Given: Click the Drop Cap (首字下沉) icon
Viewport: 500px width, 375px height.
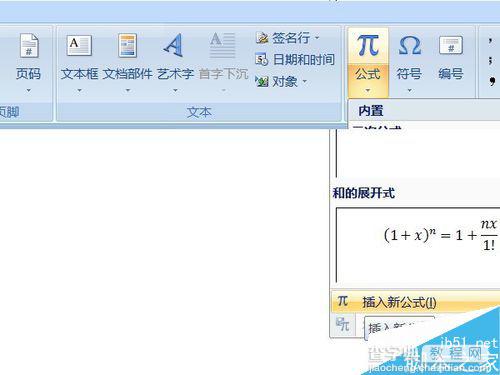Looking at the screenshot, I should point(223,45).
